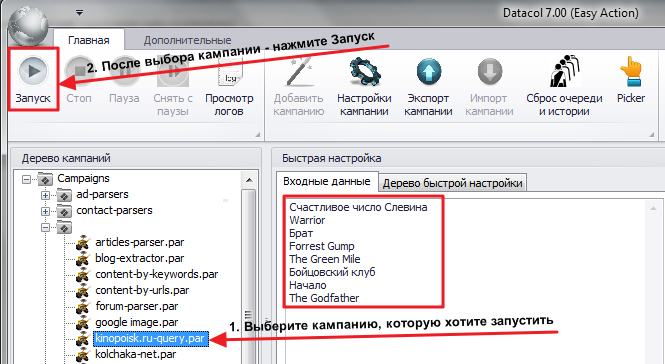Open campaign ribbon group dialog launcher
This screenshot has width=665, height=364.
652,134
